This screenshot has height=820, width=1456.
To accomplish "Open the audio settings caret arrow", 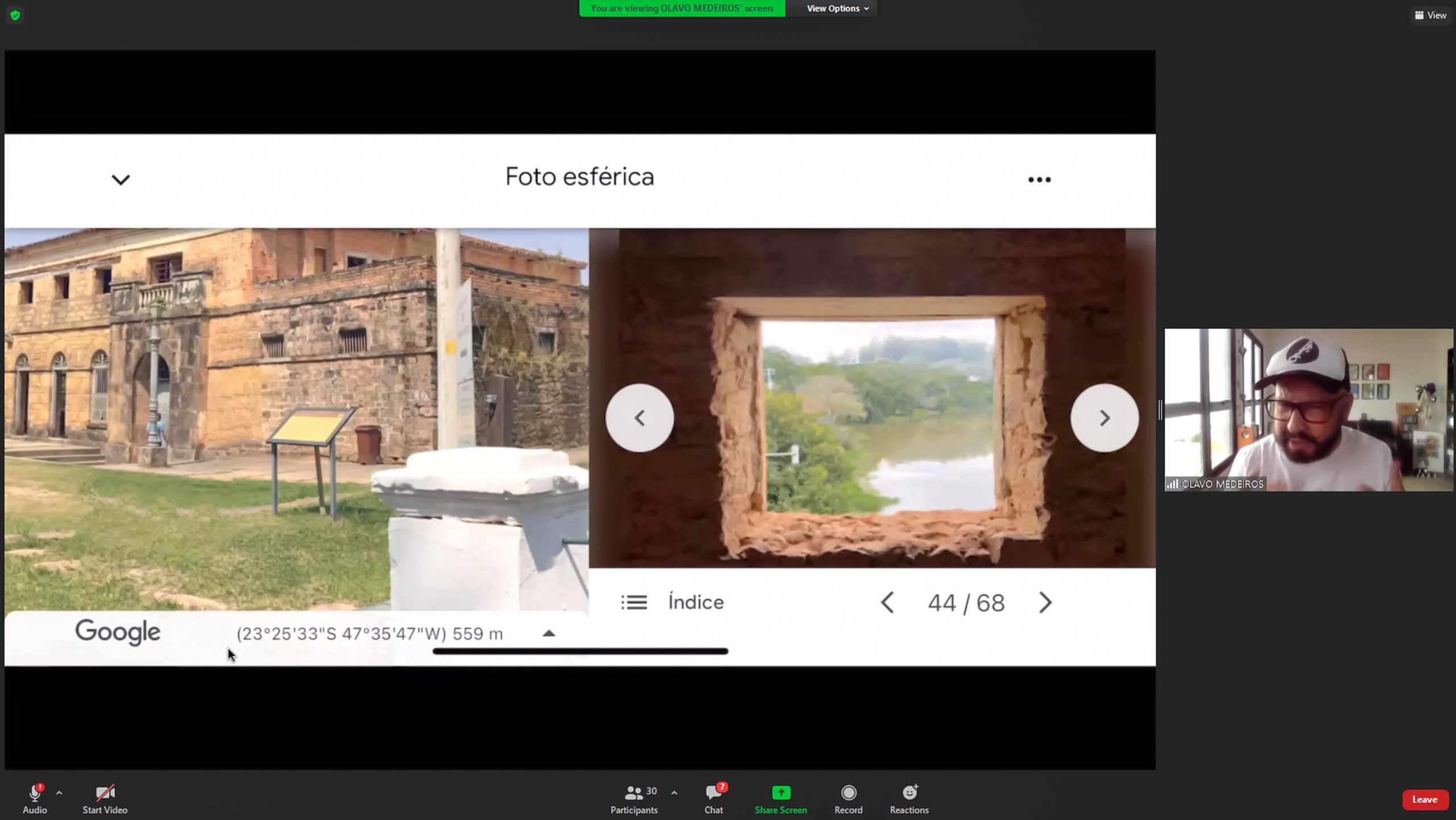I will tap(59, 792).
